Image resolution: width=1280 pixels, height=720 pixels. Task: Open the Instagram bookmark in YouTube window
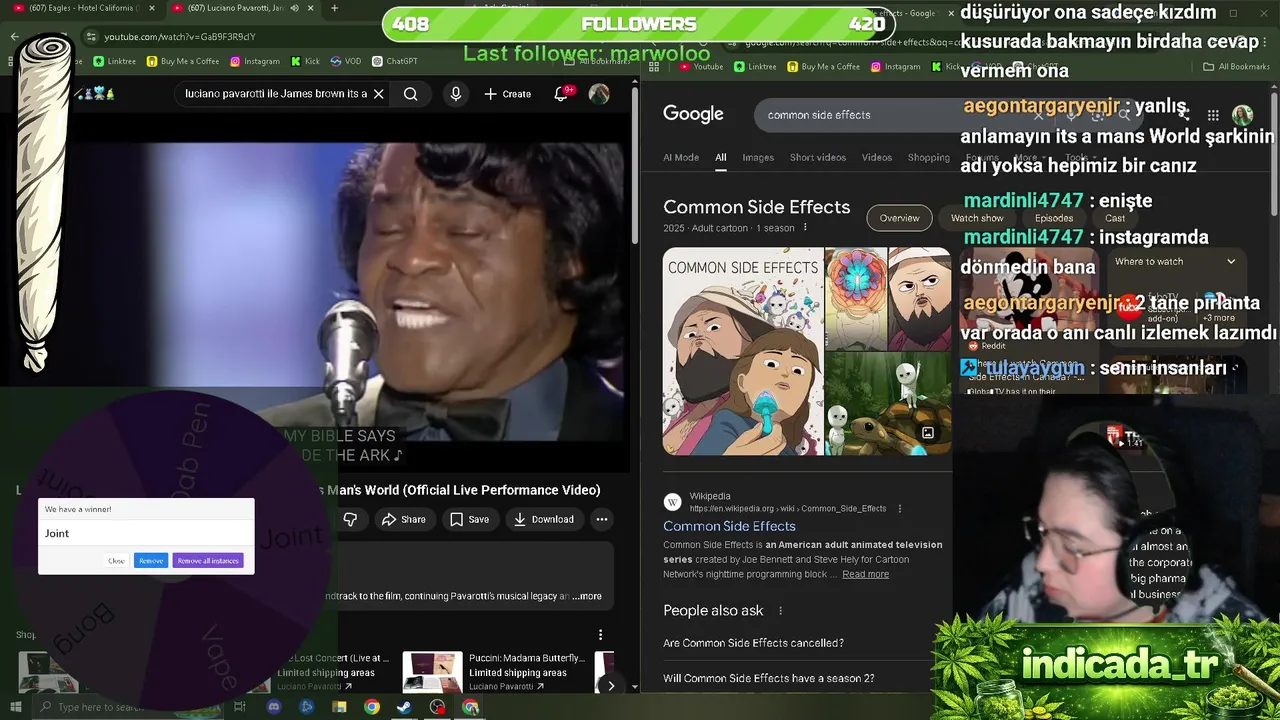pyautogui.click(x=255, y=61)
